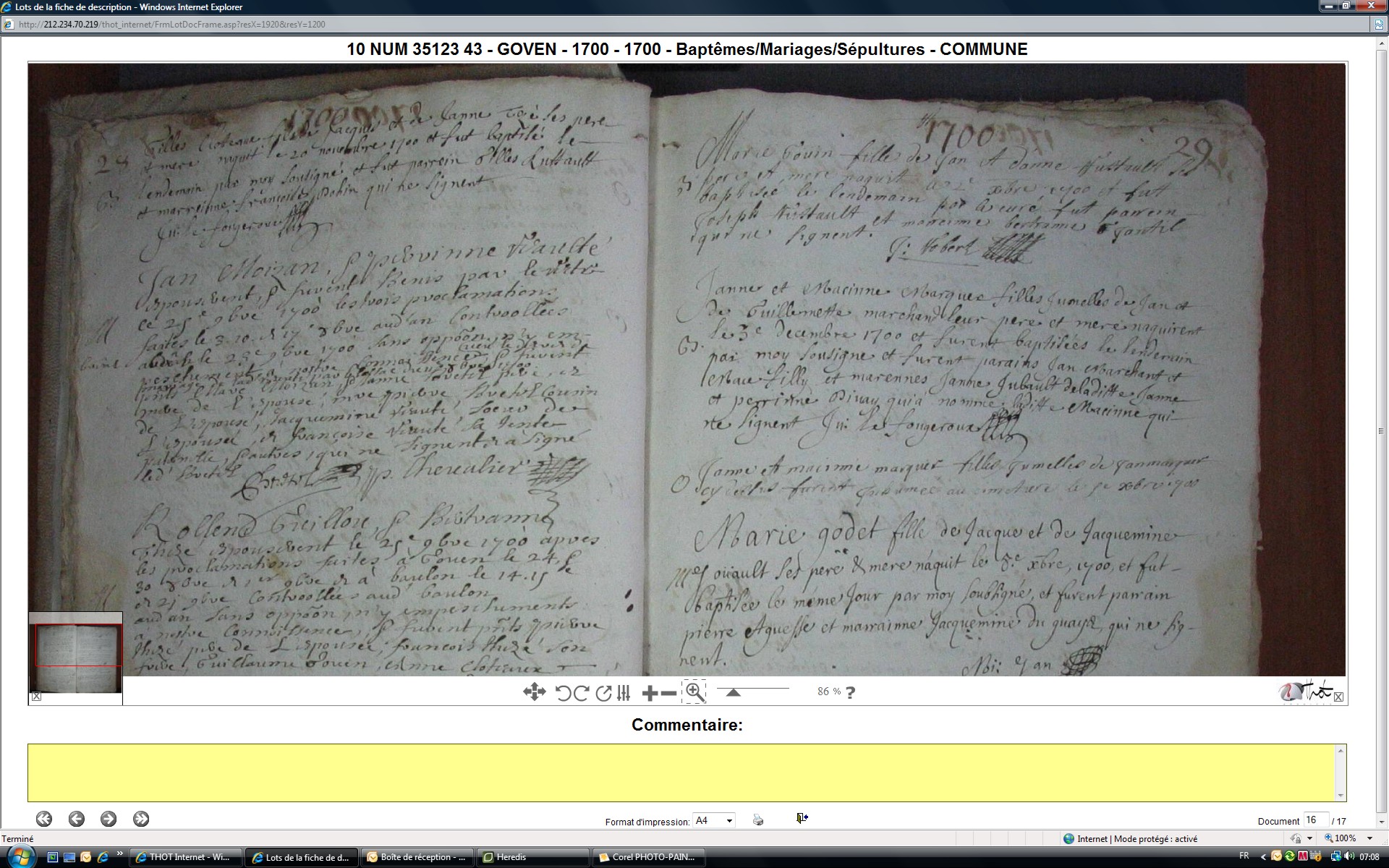Open viewer help question mark
This screenshot has width=1389, height=868.
coord(851,692)
